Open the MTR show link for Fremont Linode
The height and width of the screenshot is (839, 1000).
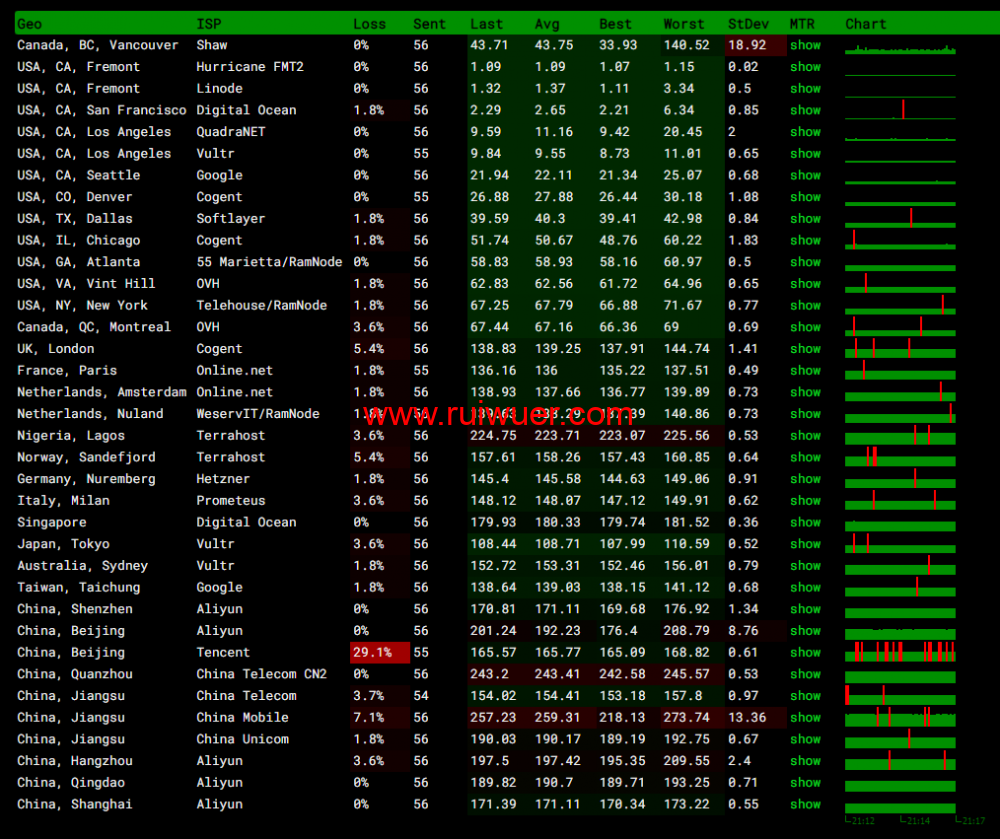click(x=805, y=88)
